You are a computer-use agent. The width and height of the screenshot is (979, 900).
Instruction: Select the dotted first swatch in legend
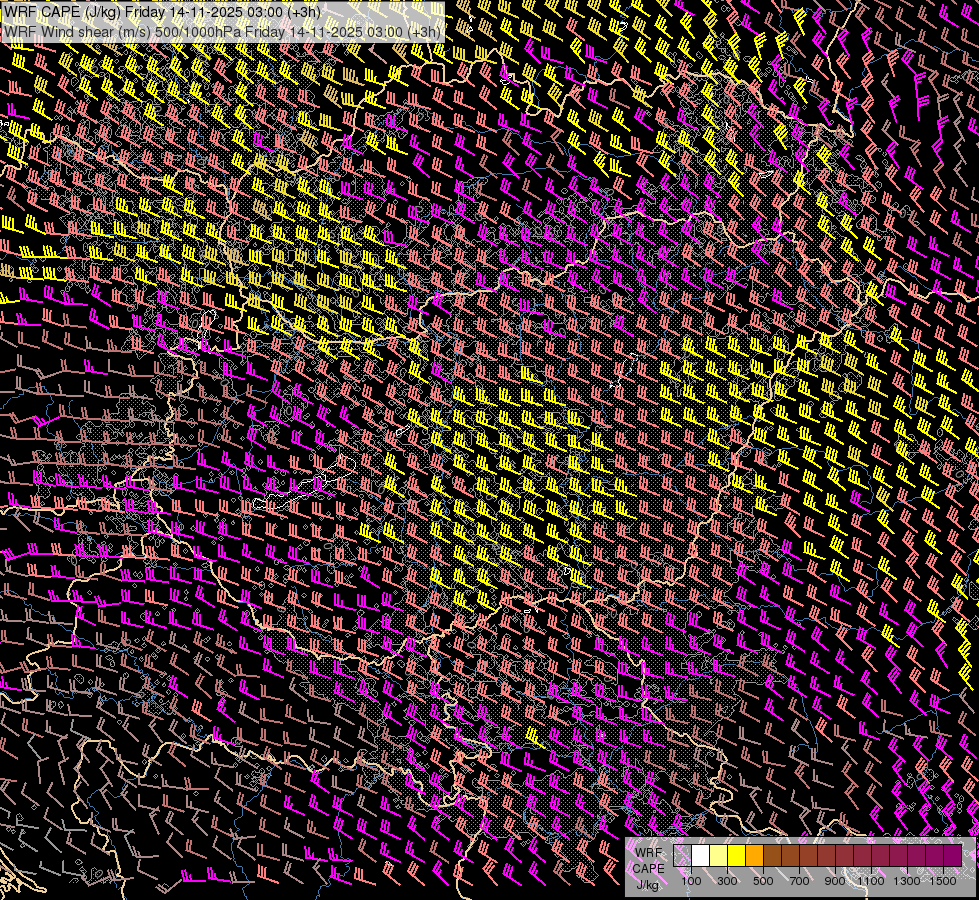[x=682, y=855]
